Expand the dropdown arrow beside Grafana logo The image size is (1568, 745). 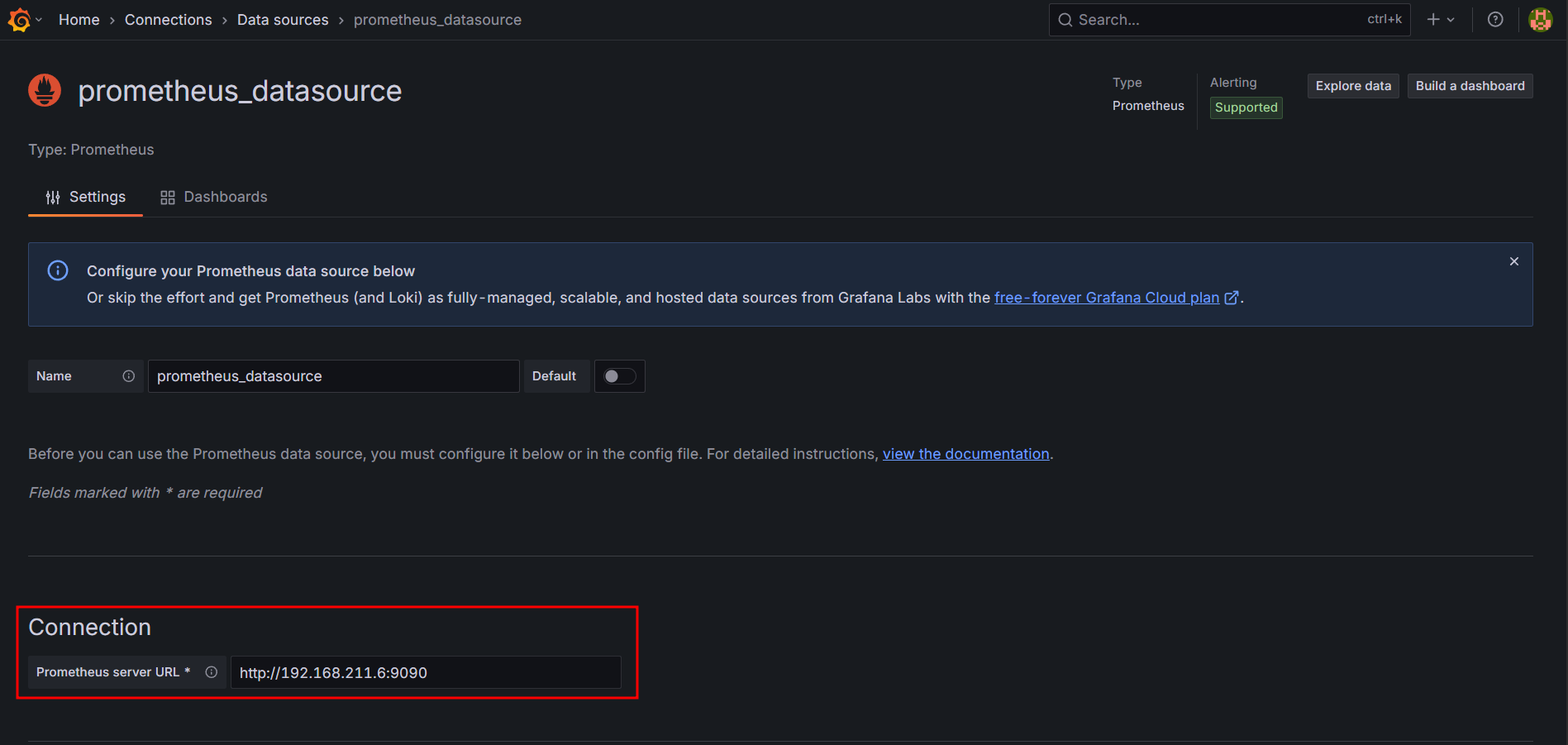(39, 20)
